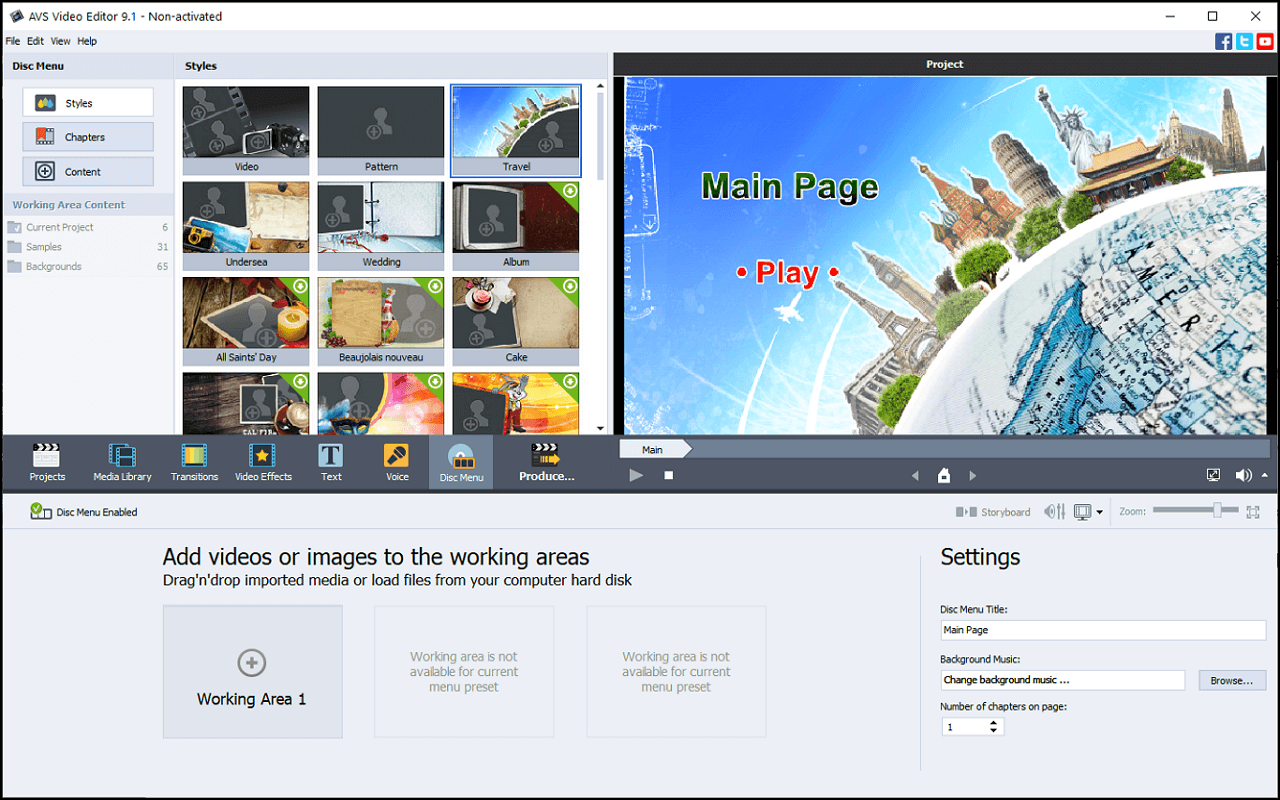Increase number of chapters on page
1280x800 pixels.
pos(993,723)
